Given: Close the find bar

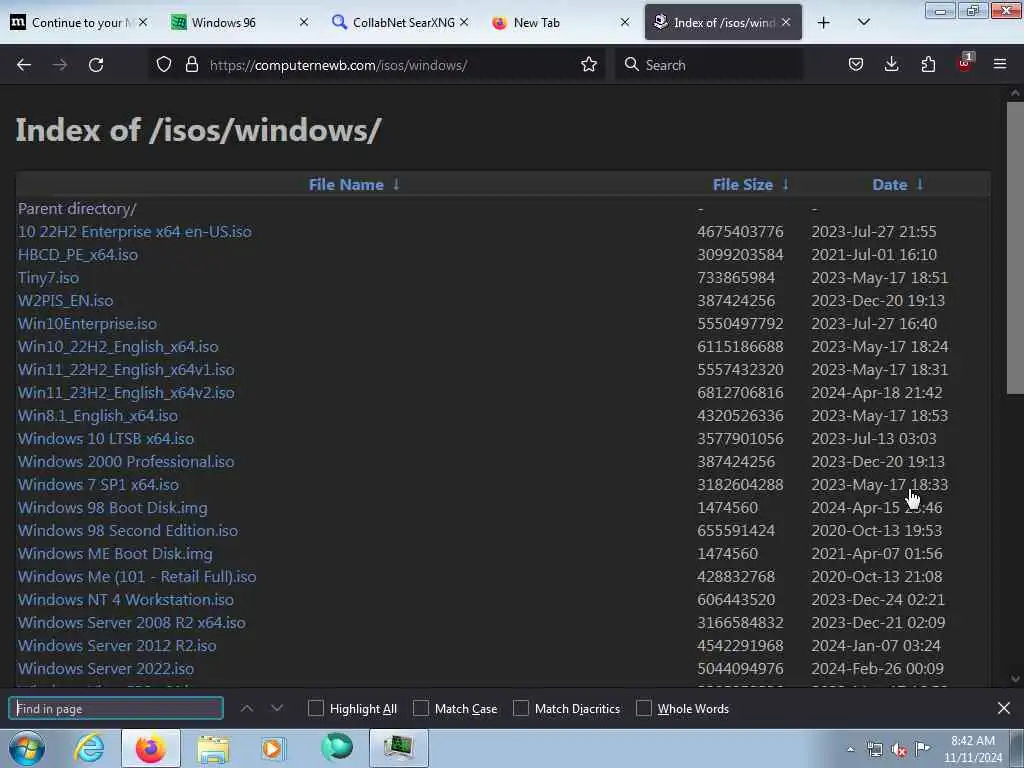Looking at the screenshot, I should pyautogui.click(x=1004, y=709).
